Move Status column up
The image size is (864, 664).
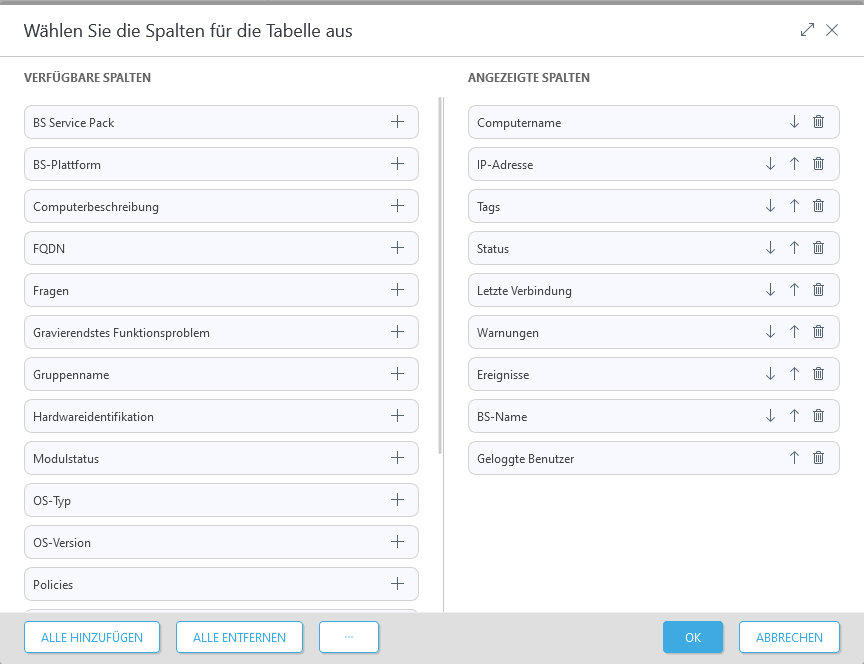(794, 248)
